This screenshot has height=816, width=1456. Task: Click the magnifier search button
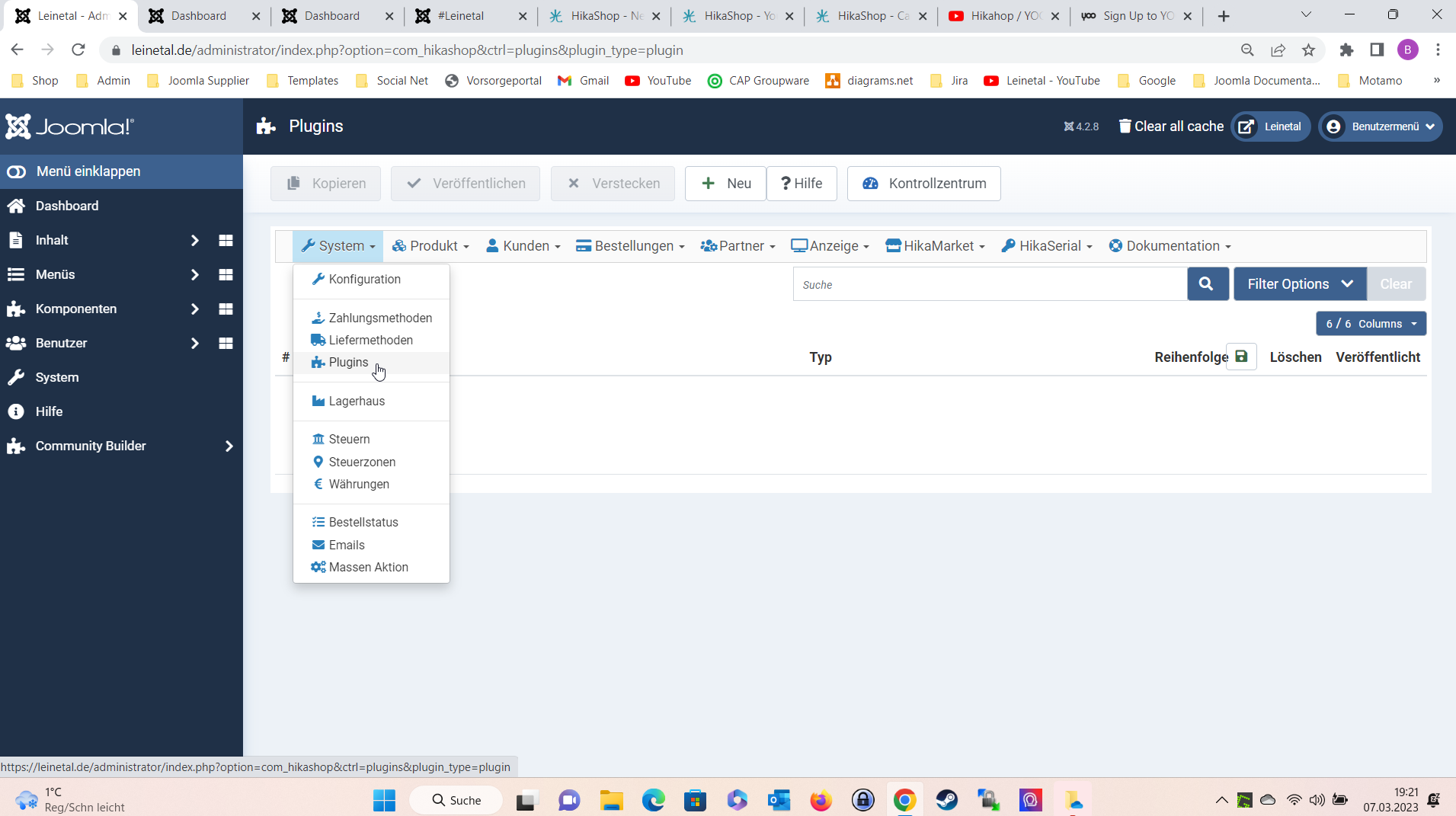(1207, 284)
